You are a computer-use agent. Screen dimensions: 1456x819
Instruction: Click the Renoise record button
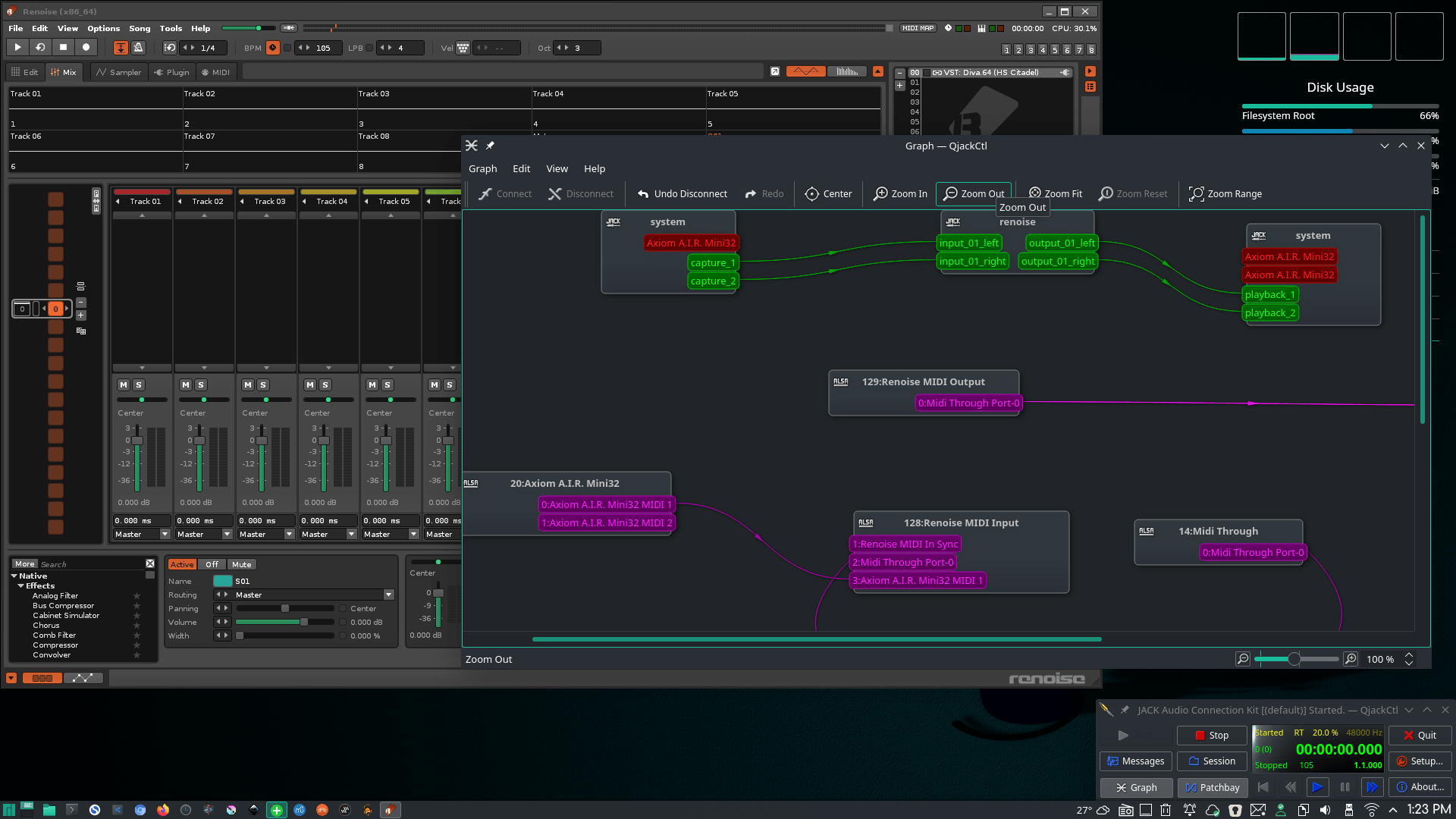86,47
